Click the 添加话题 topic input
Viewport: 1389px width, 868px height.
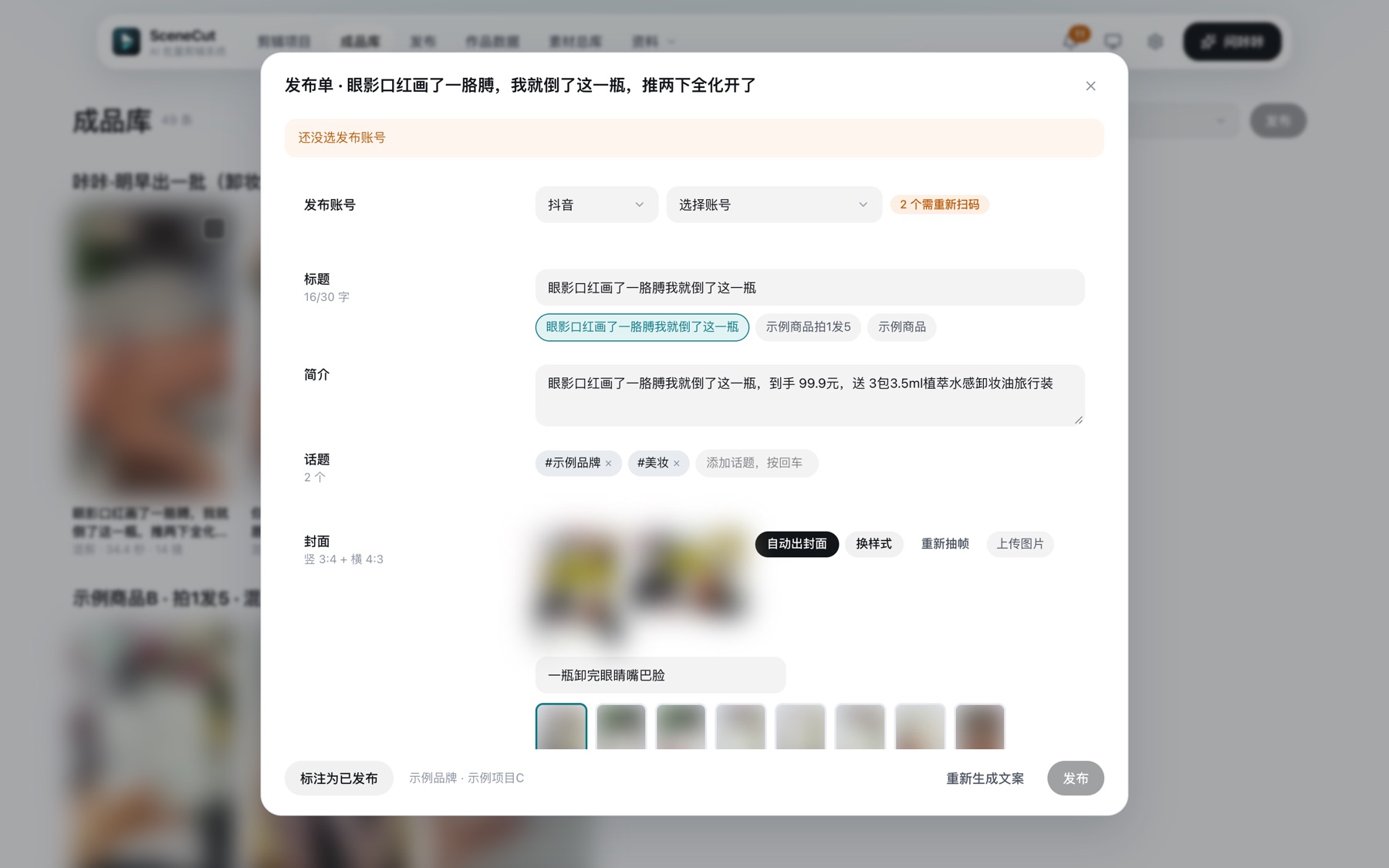coord(756,463)
